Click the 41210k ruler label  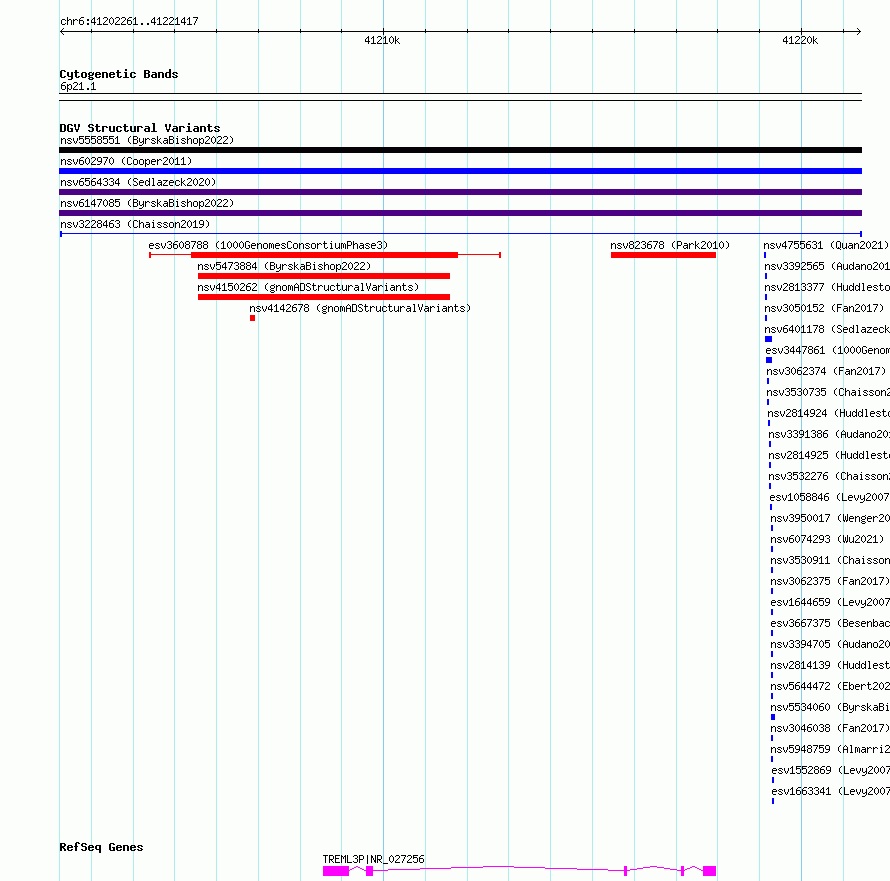pyautogui.click(x=382, y=40)
